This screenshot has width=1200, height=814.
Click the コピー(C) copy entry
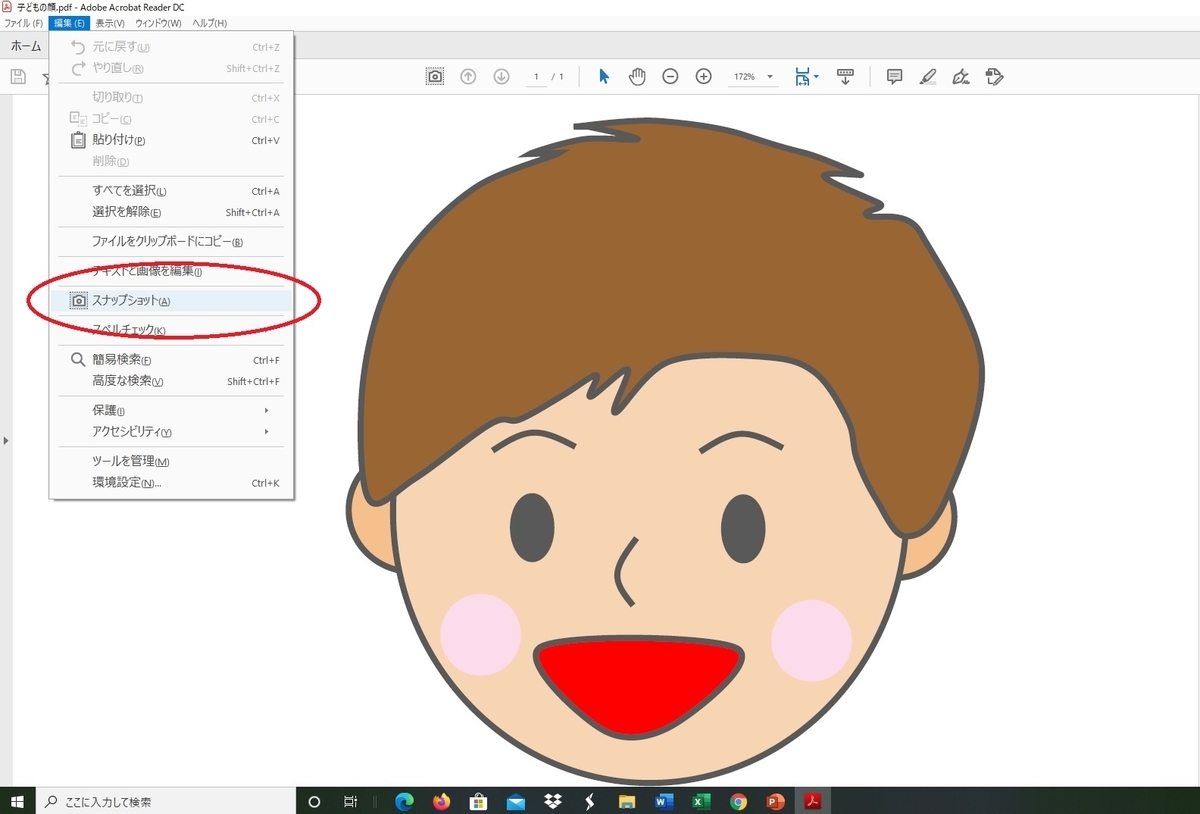coord(172,119)
